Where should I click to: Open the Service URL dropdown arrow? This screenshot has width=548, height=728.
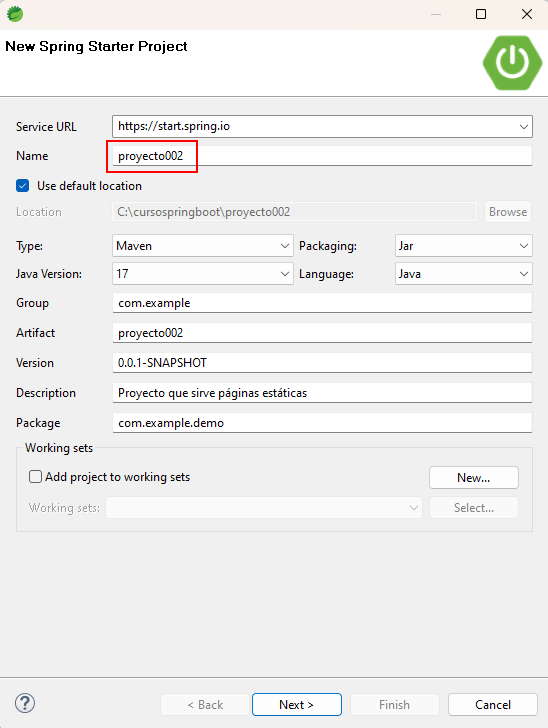[523, 126]
